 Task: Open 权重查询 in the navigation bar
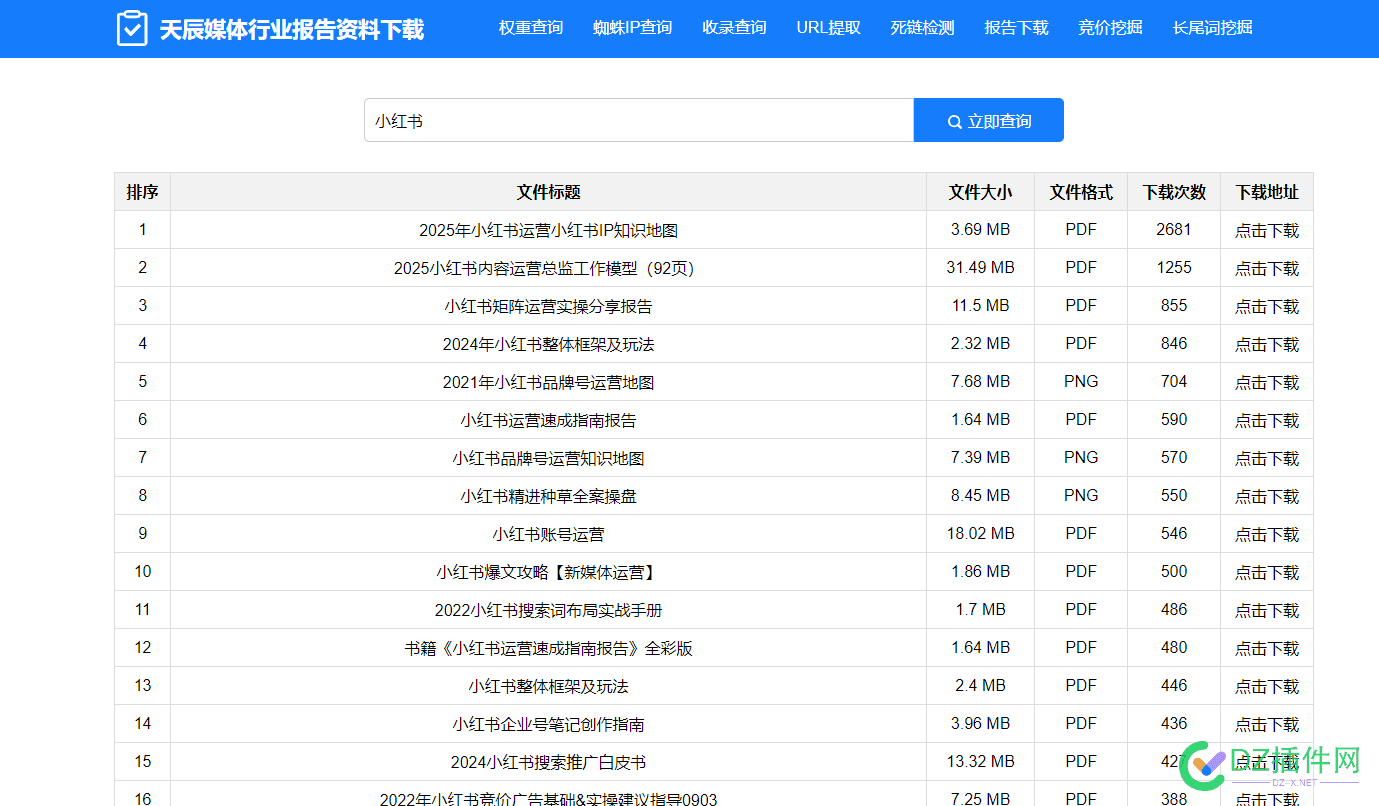click(x=531, y=28)
